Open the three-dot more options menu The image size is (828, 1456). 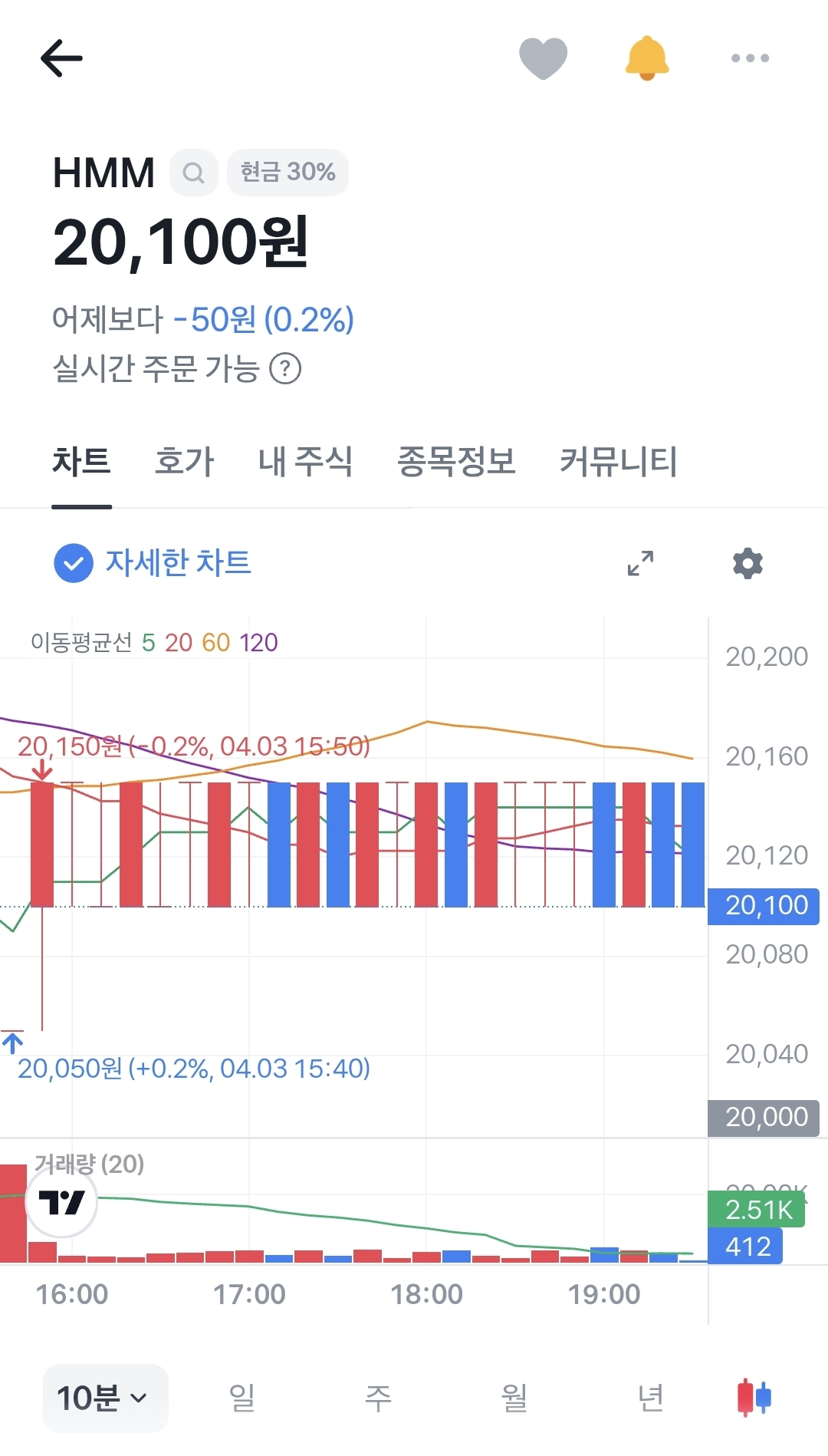750,58
